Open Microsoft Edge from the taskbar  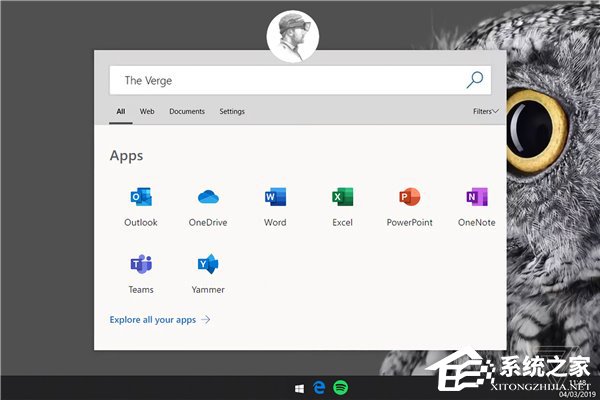319,388
